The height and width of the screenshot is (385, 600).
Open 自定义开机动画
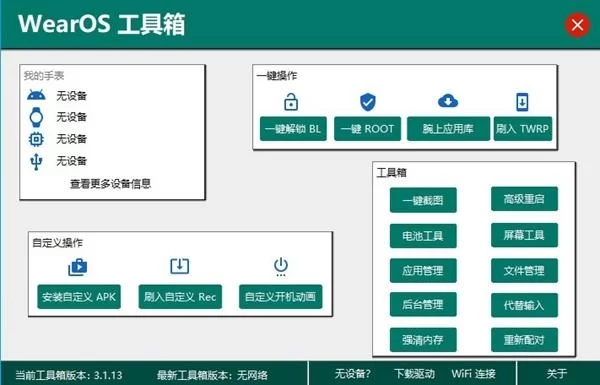[280, 297]
